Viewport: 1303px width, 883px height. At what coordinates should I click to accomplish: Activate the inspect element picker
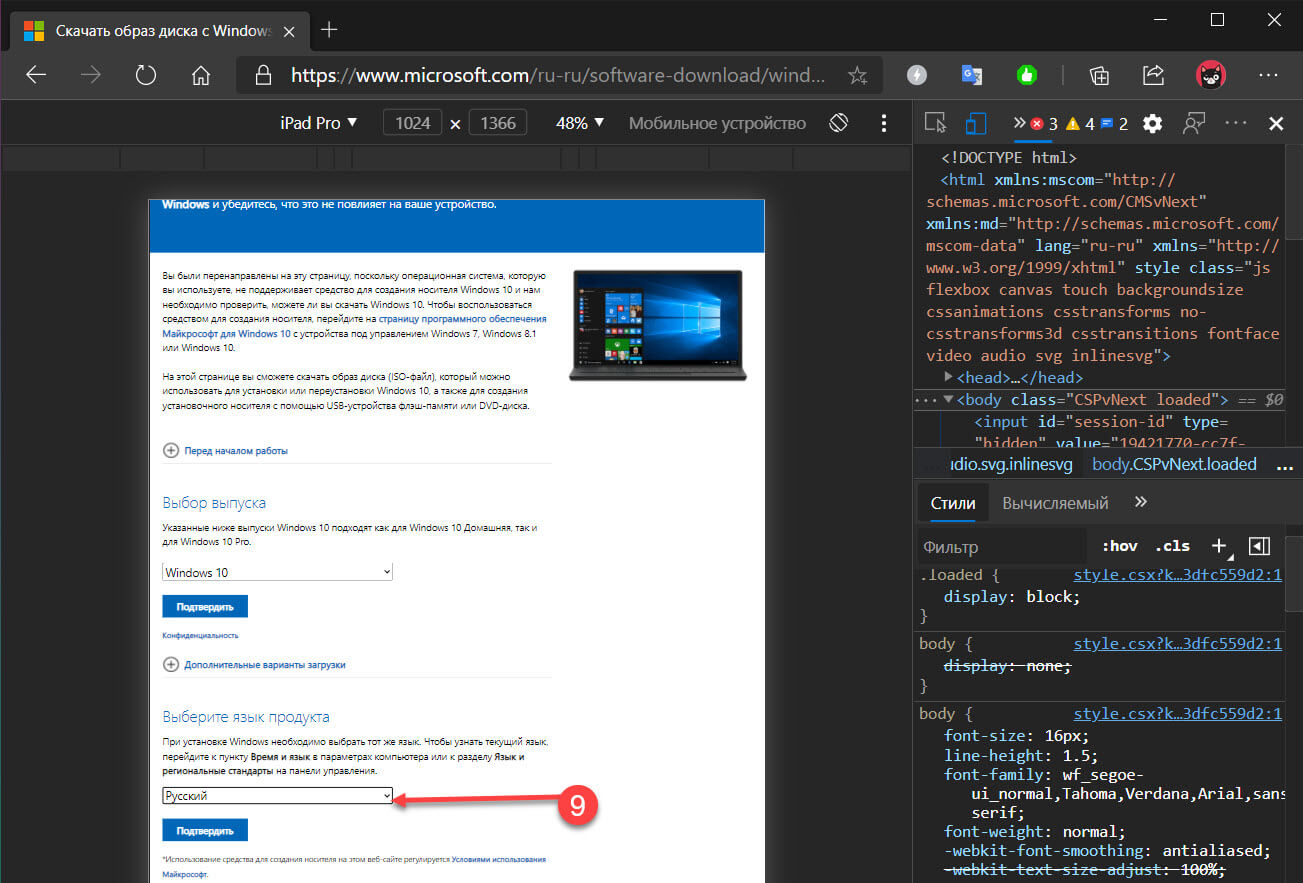pyautogui.click(x=935, y=123)
